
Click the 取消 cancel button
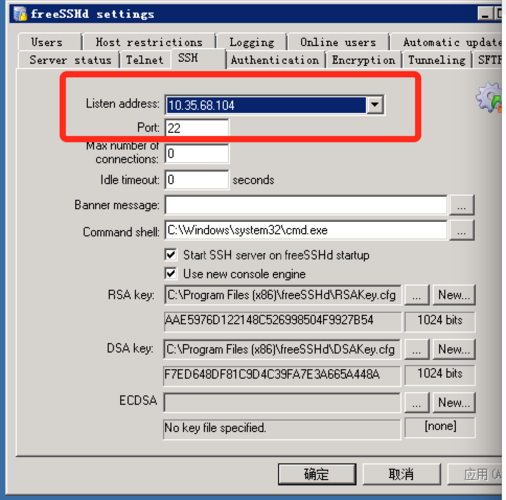click(x=401, y=474)
